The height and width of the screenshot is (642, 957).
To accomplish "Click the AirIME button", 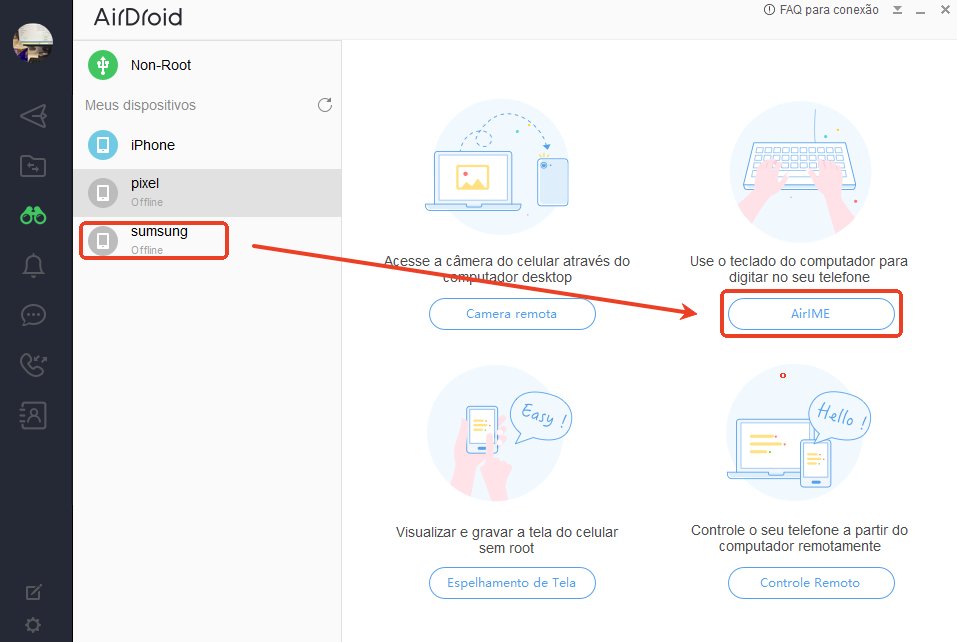I will pyautogui.click(x=811, y=313).
